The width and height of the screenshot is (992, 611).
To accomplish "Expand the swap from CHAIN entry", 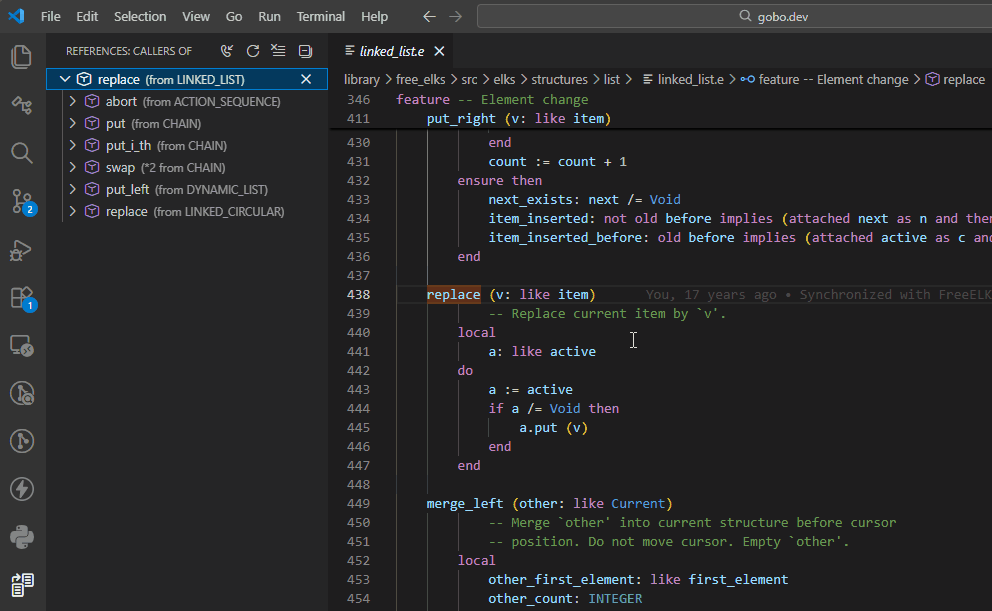I will coord(72,167).
